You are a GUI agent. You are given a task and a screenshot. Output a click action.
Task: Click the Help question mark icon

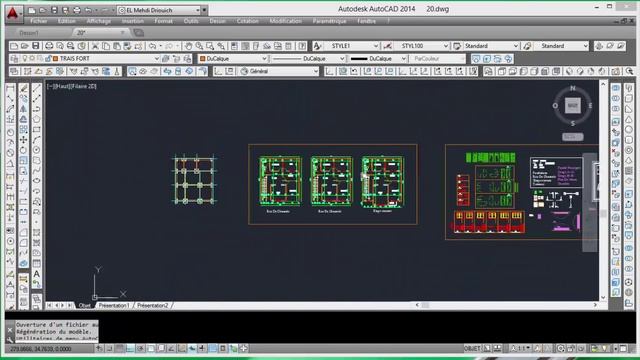pos(302,46)
